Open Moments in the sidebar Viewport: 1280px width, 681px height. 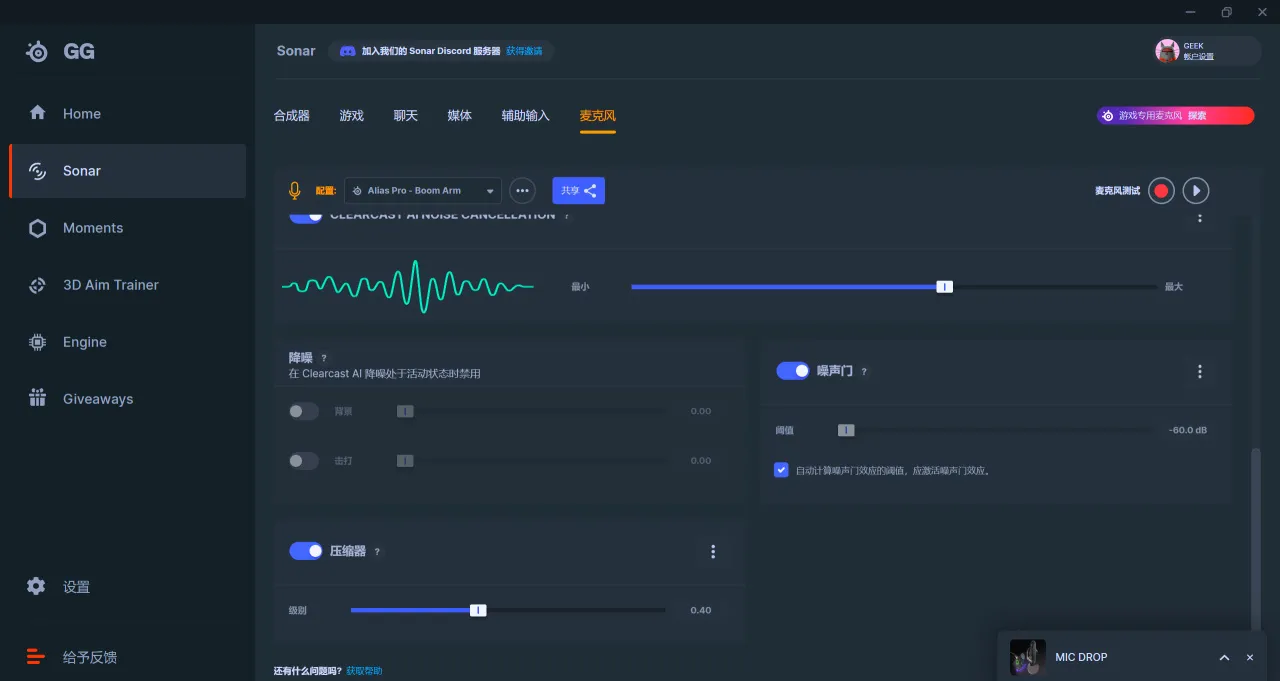point(127,228)
